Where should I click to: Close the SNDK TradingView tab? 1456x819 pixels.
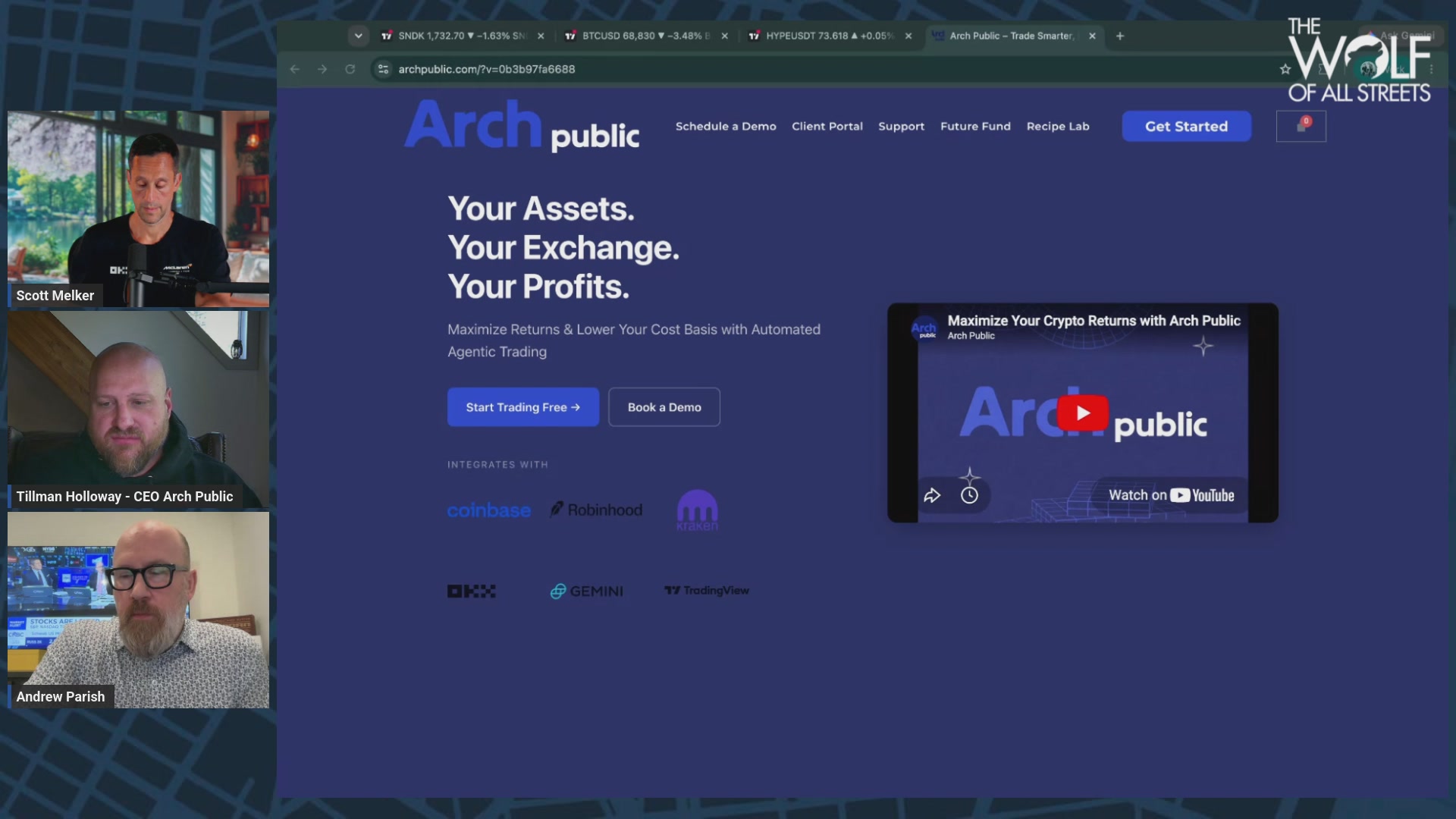[x=541, y=36]
